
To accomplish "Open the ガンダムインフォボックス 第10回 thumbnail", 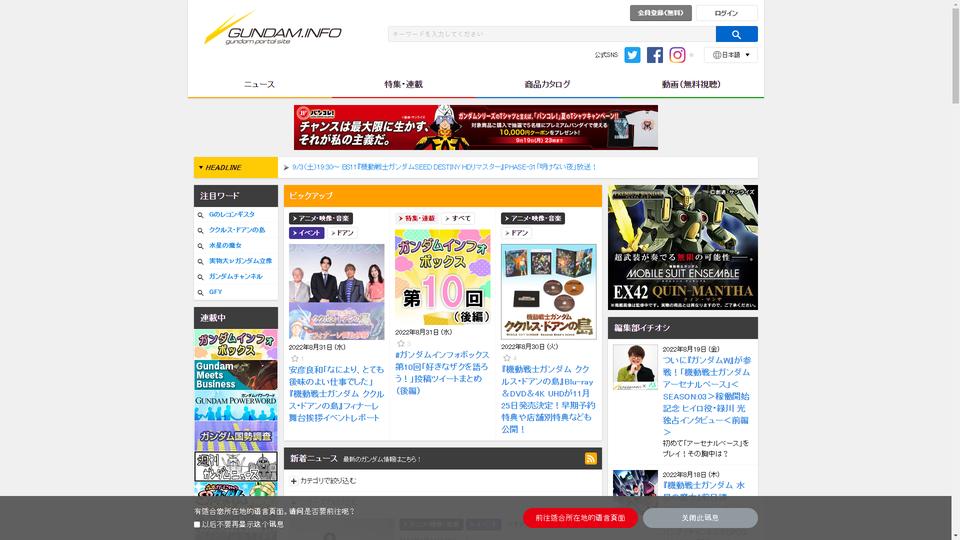I will (x=443, y=277).
